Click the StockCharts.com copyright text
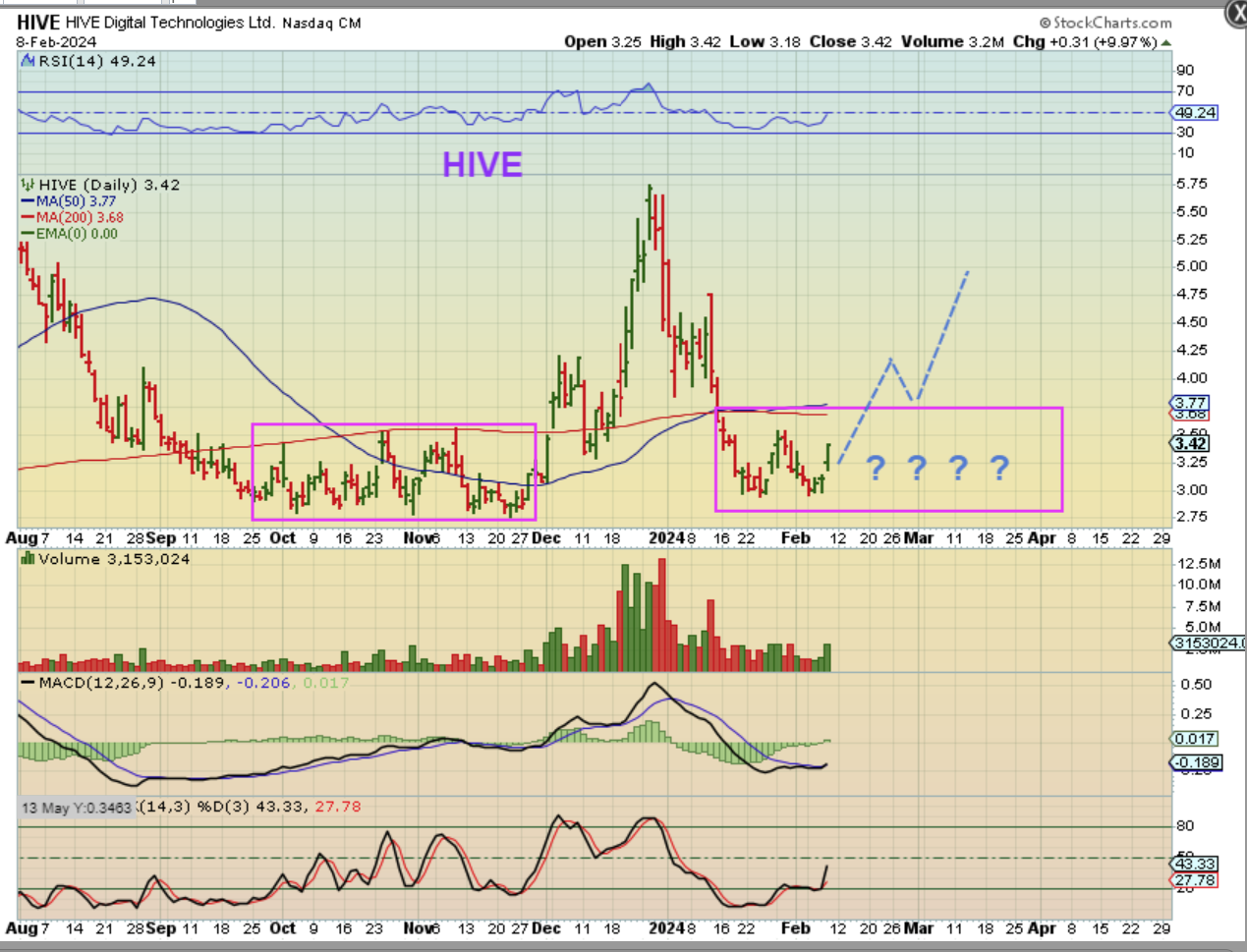The height and width of the screenshot is (952, 1247). tap(1105, 22)
